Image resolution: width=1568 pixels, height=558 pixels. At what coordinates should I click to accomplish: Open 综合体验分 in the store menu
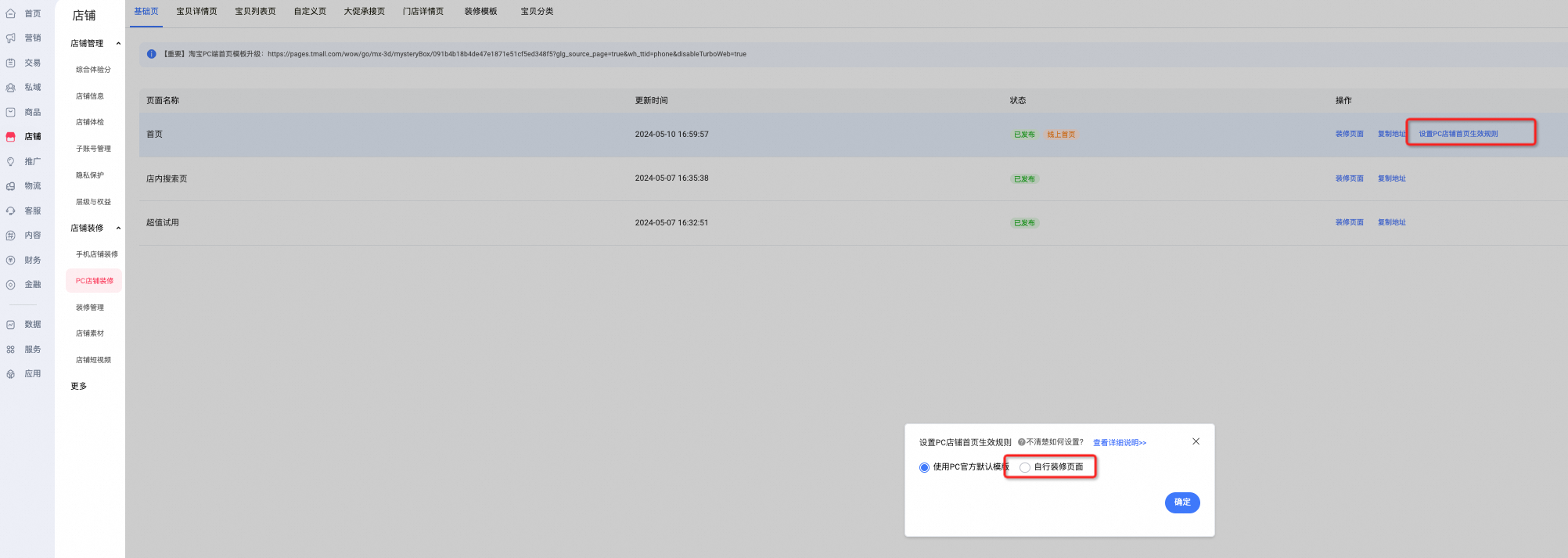[93, 70]
